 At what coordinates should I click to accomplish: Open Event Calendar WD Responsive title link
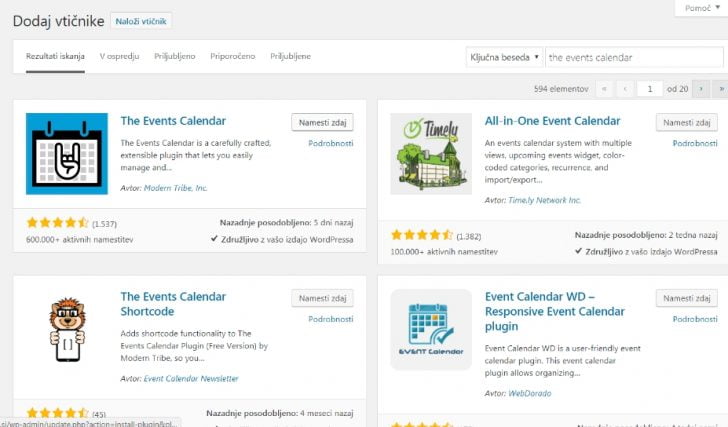coord(555,311)
